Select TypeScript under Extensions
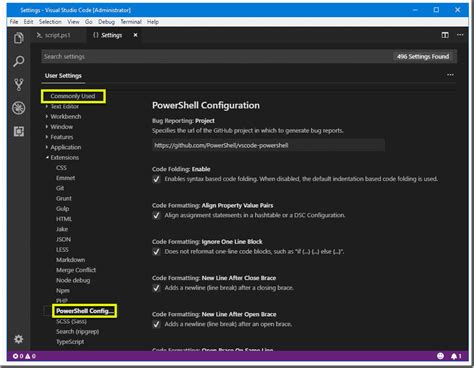This screenshot has height=368, width=474. [x=70, y=342]
